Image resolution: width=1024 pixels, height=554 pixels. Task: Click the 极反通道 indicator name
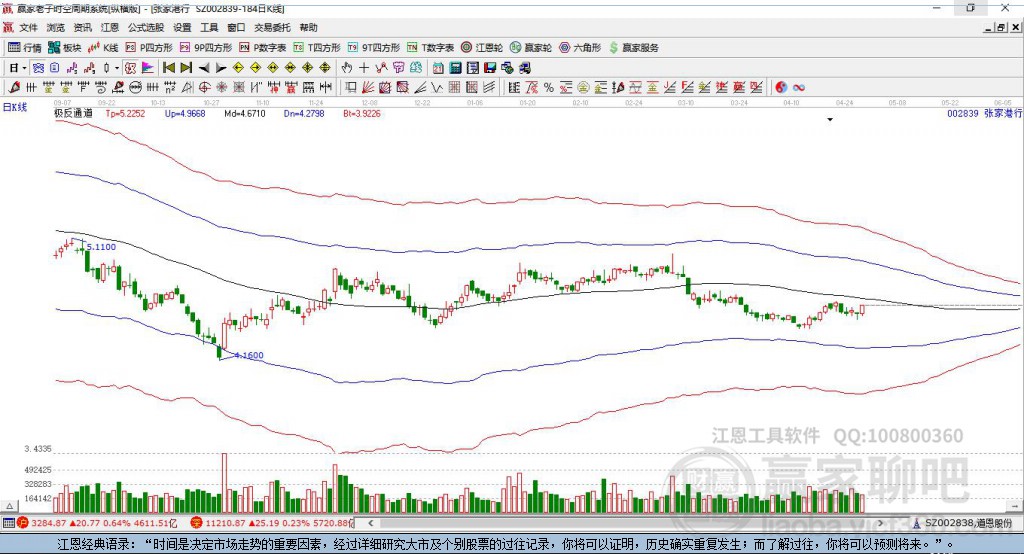73,114
